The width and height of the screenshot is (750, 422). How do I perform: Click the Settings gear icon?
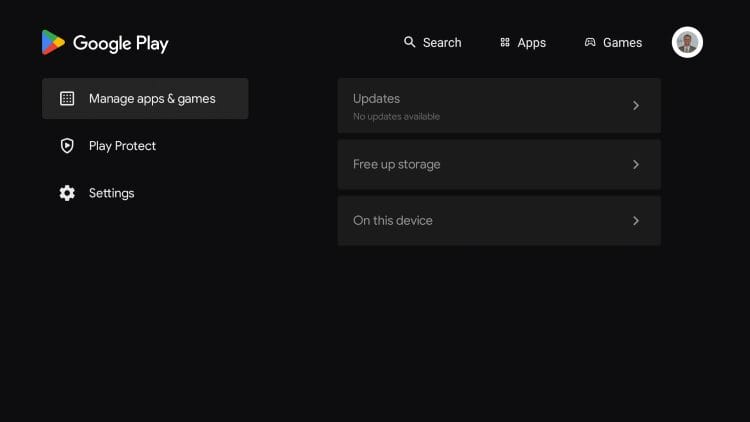[x=67, y=193]
